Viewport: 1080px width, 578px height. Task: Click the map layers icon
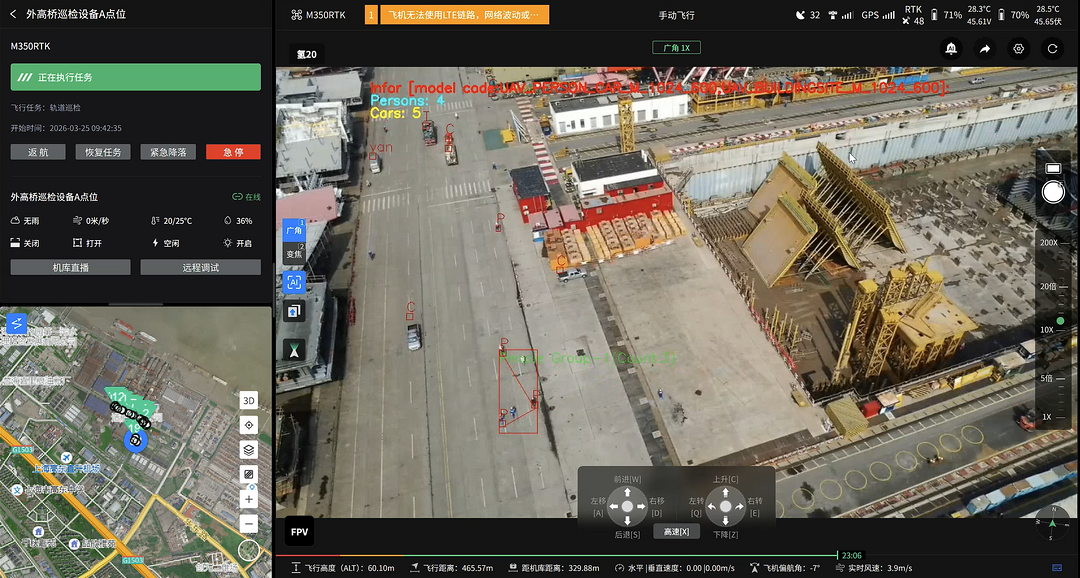point(249,449)
